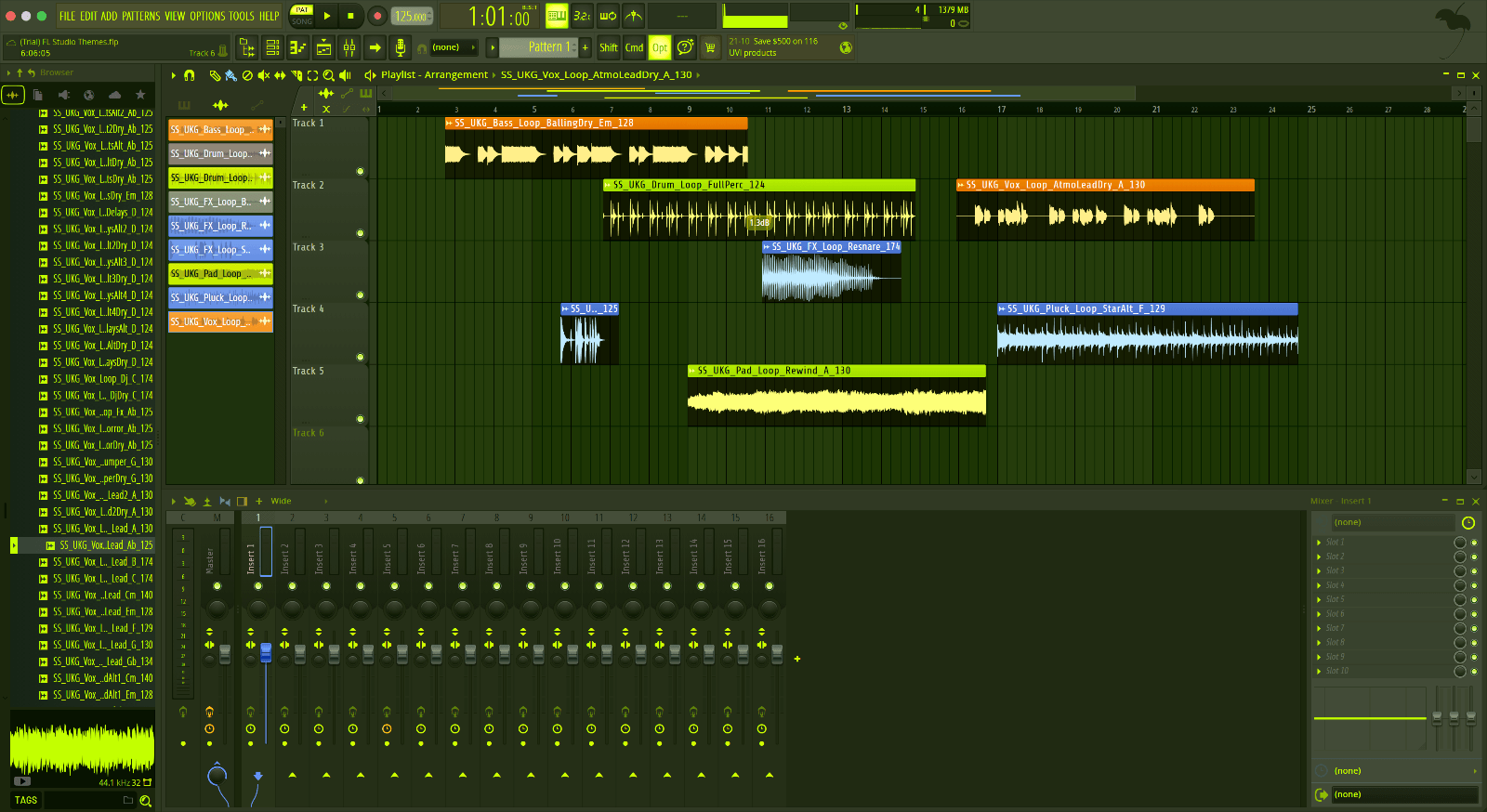Open the mixer input (none) selector at top
Image resolution: width=1487 pixels, height=812 pixels.
pyautogui.click(x=1391, y=522)
